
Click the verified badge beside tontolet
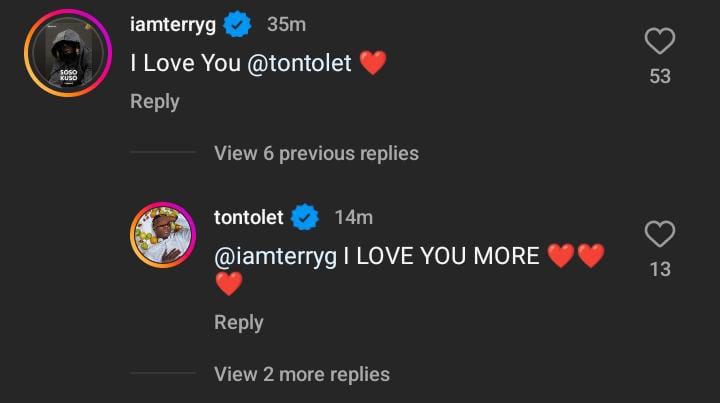(306, 217)
